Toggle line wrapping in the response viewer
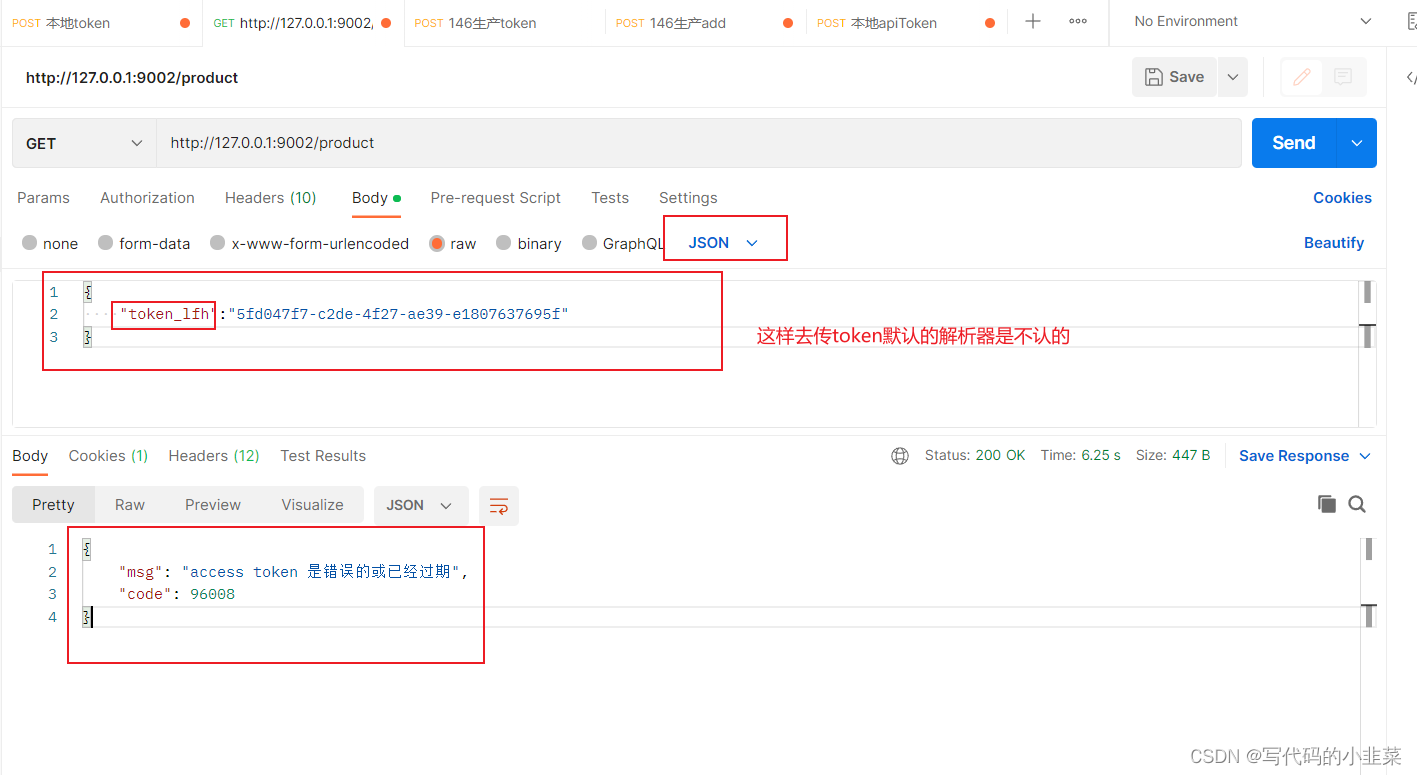1417x775 pixels. click(498, 505)
